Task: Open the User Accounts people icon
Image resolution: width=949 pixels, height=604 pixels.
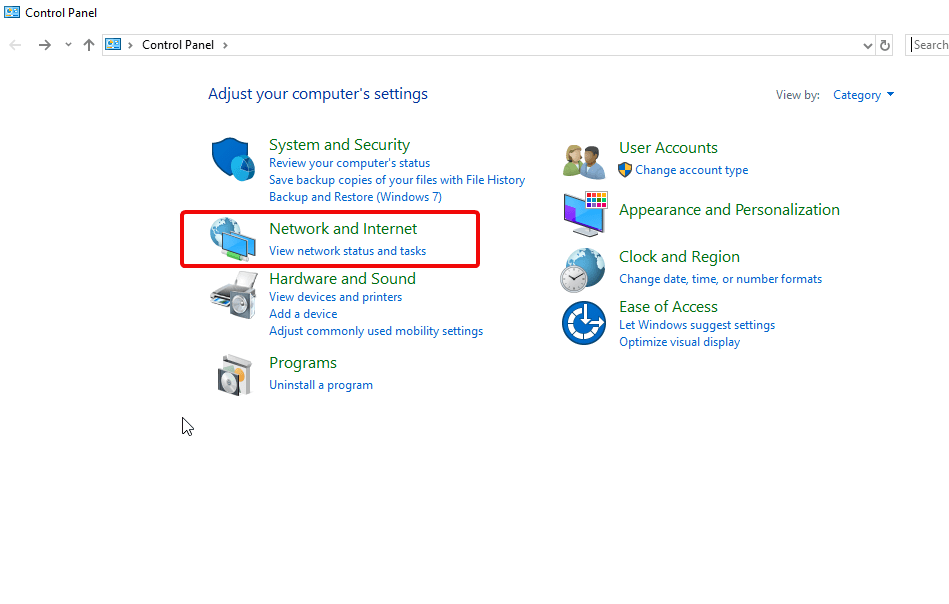Action: pos(583,162)
